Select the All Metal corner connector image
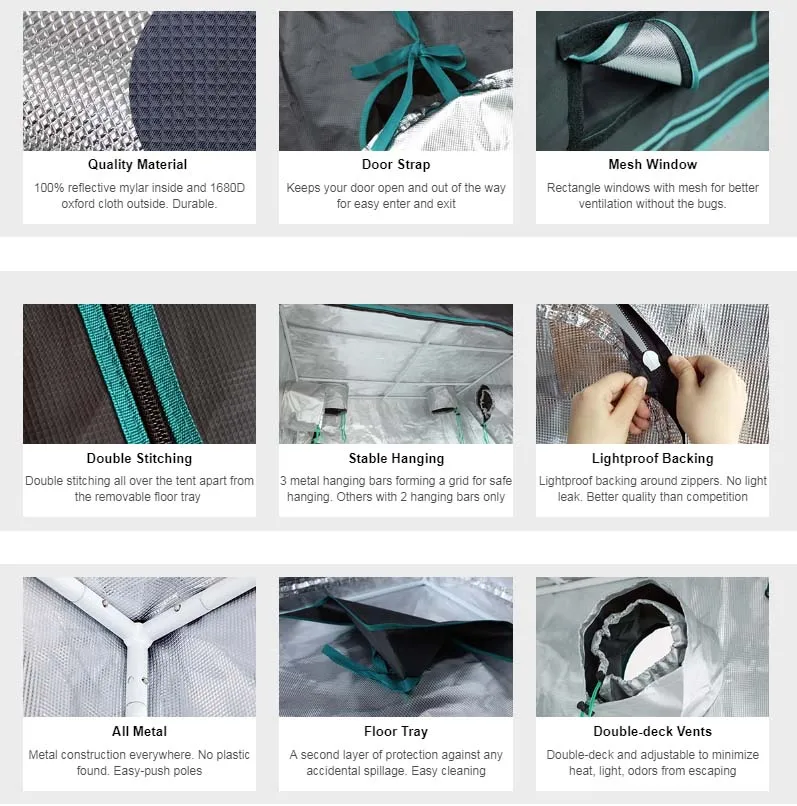Screen dimensions: 797x806 click(x=139, y=647)
